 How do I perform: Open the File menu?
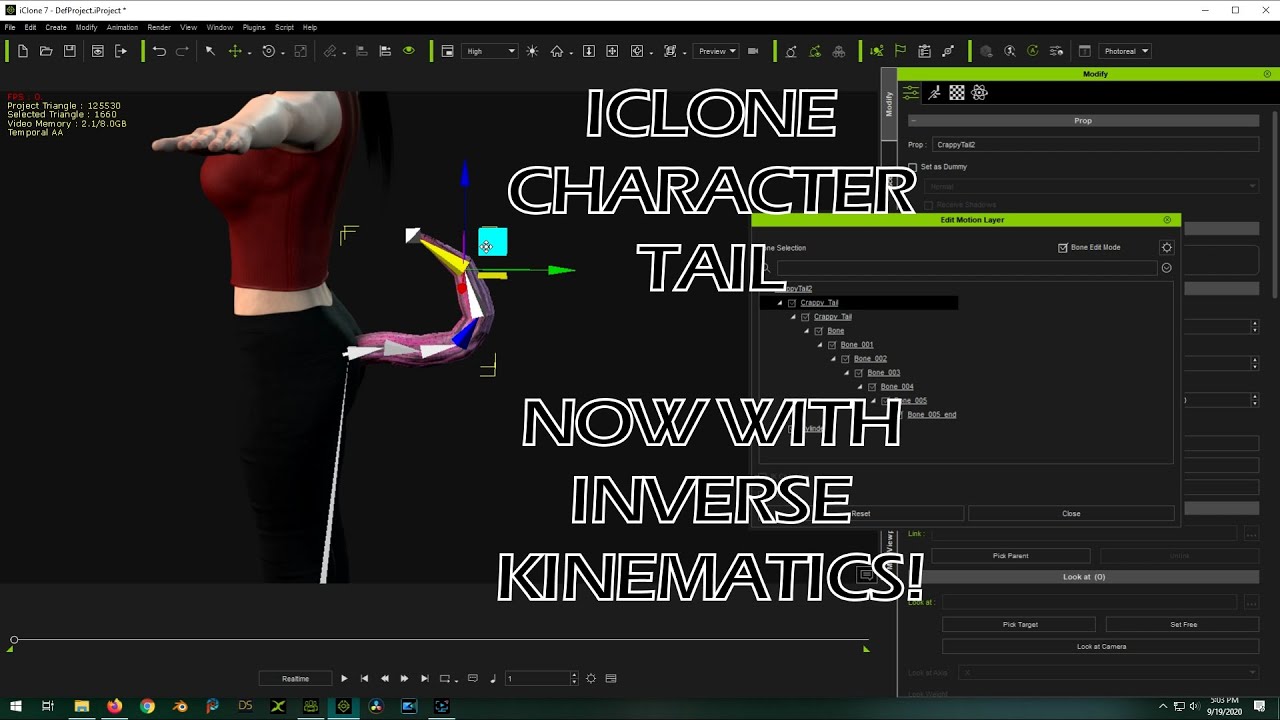pos(10,28)
